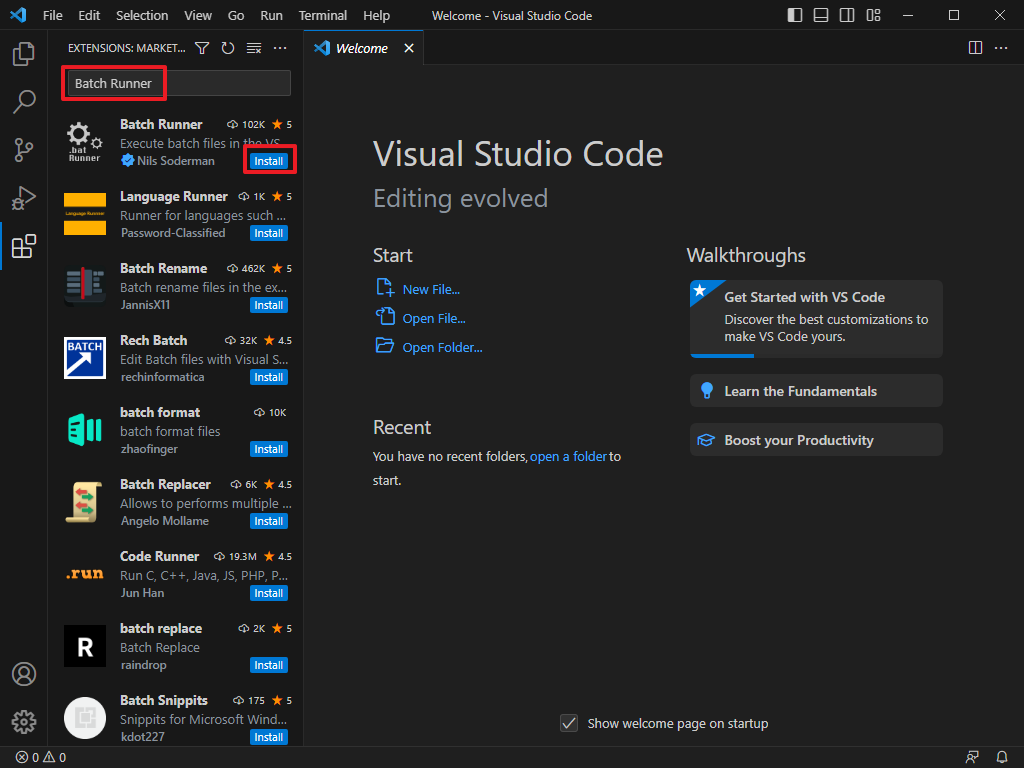Open Customize Layout icon
The width and height of the screenshot is (1024, 768).
pos(874,15)
